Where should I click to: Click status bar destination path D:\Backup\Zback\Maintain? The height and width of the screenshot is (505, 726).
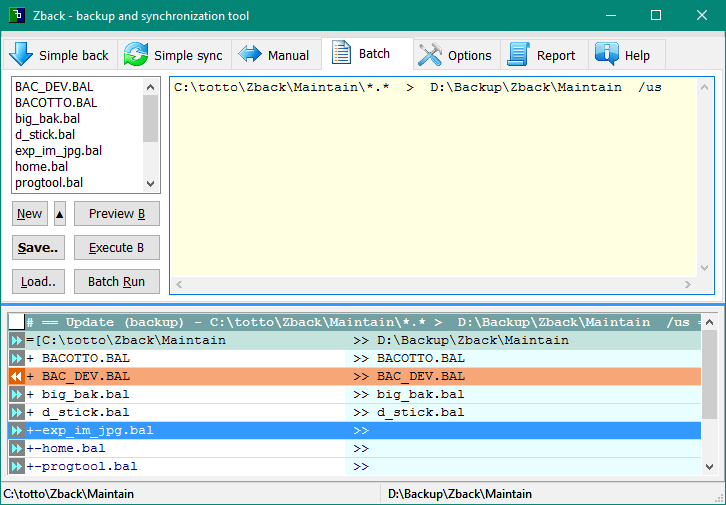click(460, 494)
